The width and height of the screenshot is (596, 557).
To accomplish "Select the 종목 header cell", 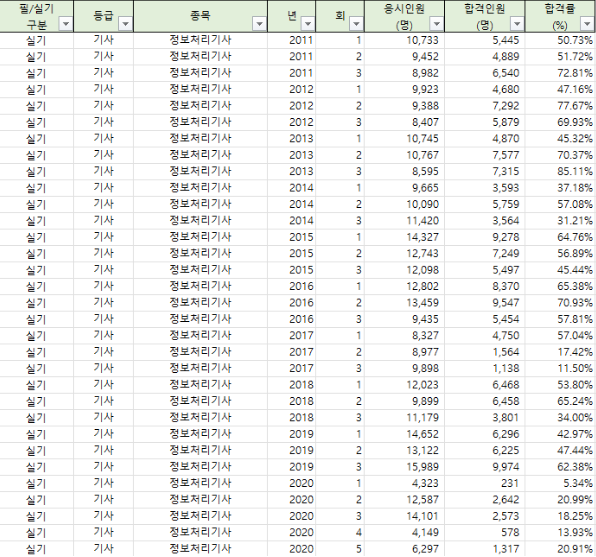I will (x=201, y=16).
